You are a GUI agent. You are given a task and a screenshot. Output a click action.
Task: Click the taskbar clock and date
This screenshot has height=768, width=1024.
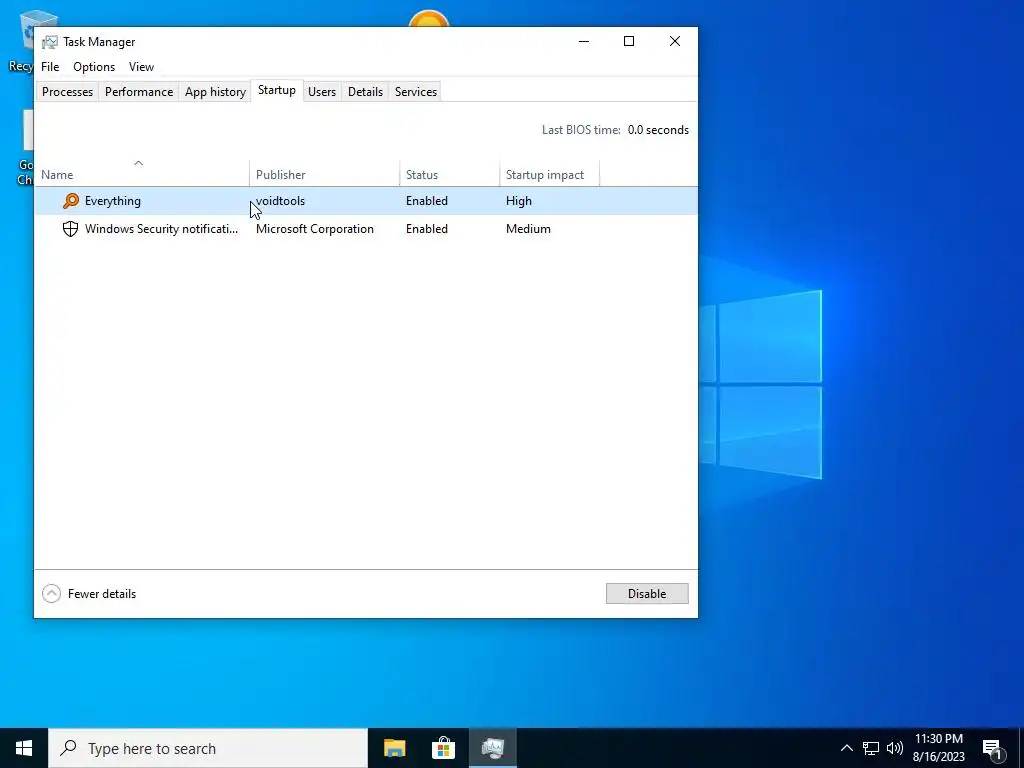pos(938,748)
